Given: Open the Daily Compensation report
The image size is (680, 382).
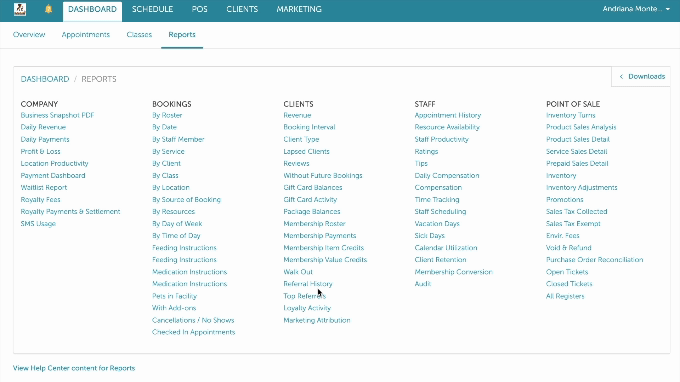Looking at the screenshot, I should point(447,176).
